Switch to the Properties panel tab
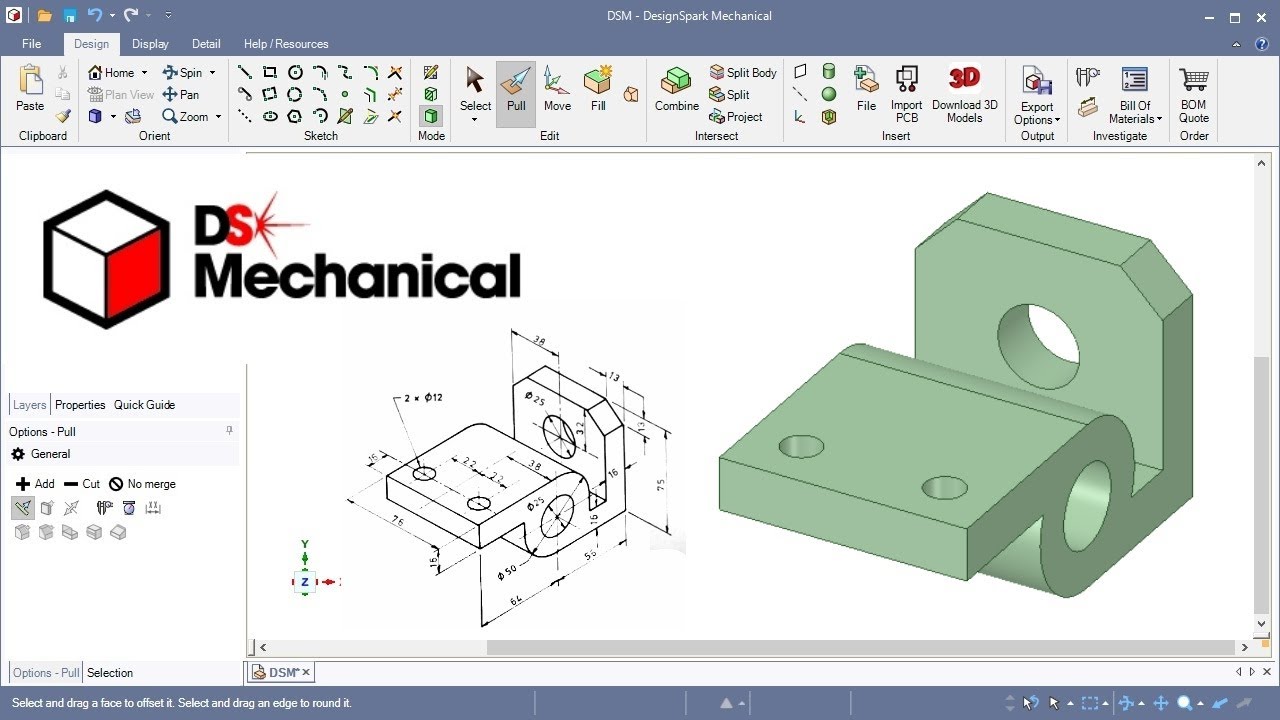The image size is (1280, 720). [80, 405]
